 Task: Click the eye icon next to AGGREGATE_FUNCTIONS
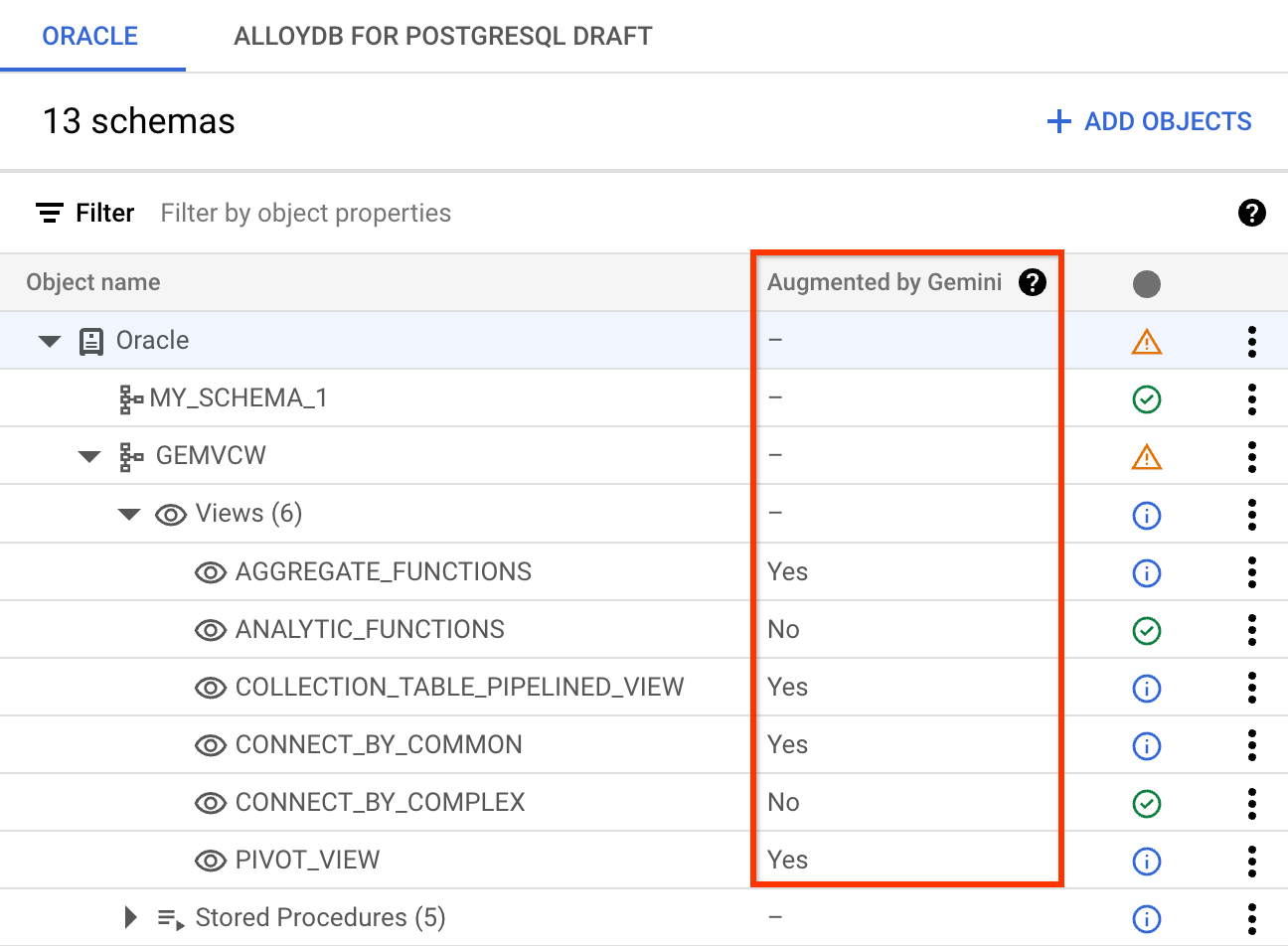coord(211,571)
